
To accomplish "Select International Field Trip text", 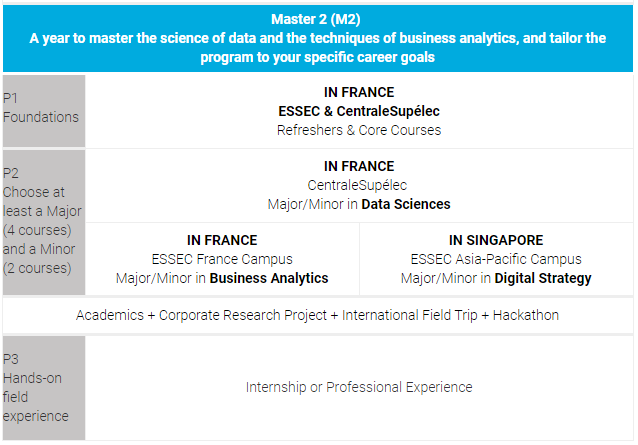I will 409,315.
